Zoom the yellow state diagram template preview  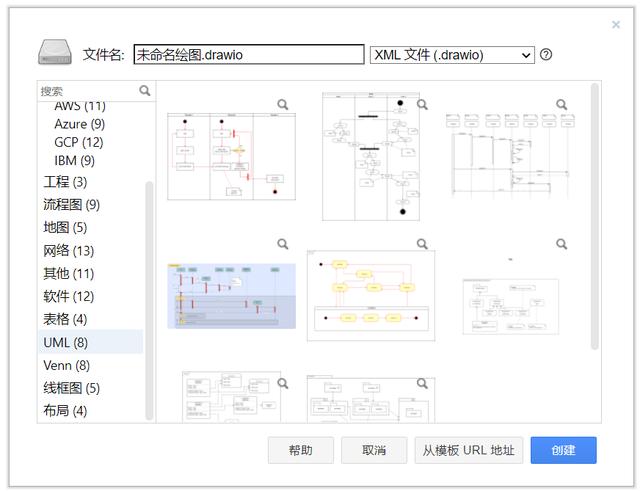pyautogui.click(x=422, y=244)
